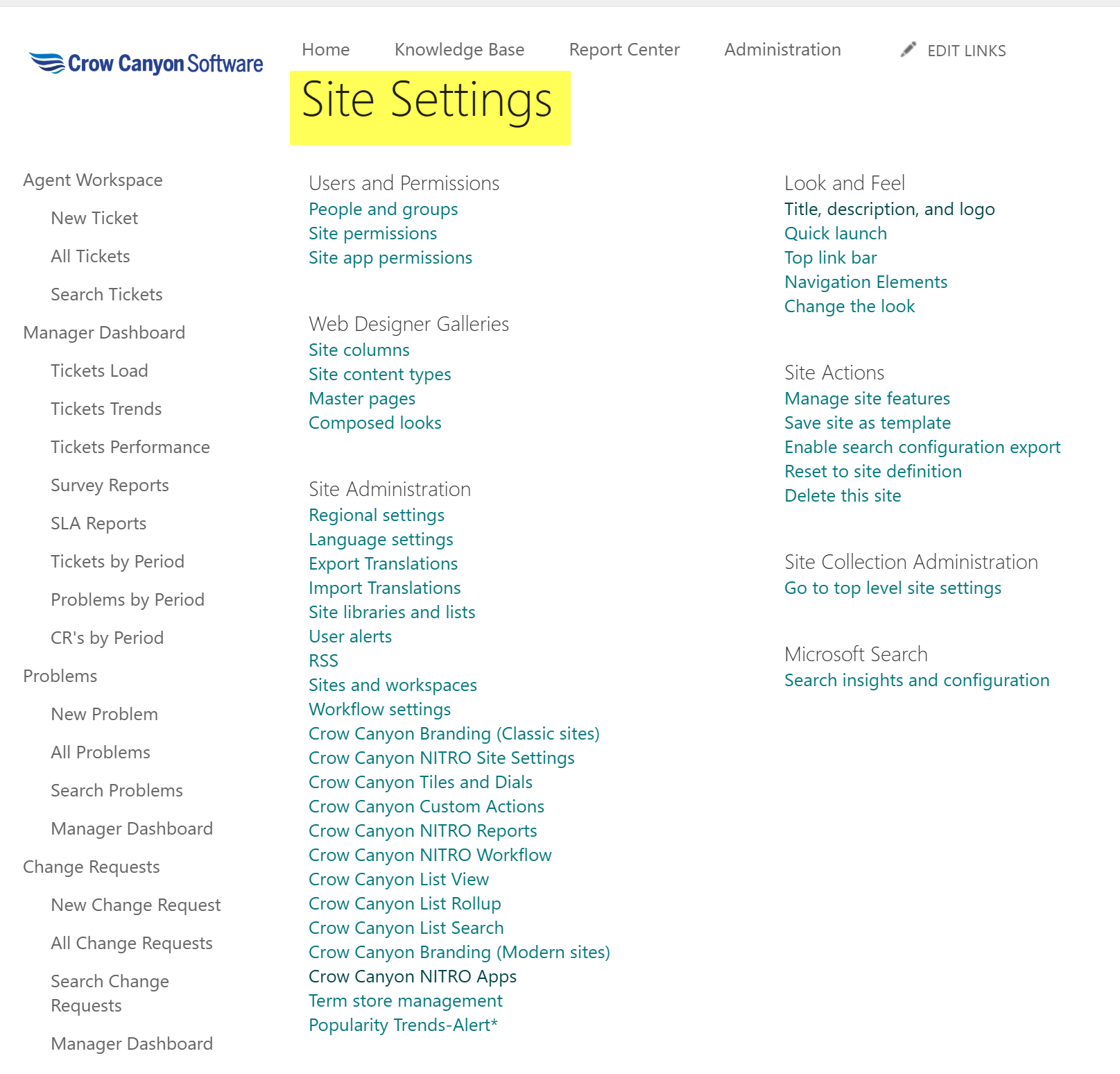Click the pencil icon beside Edit Links
The width and height of the screenshot is (1120, 1074).
(x=908, y=50)
